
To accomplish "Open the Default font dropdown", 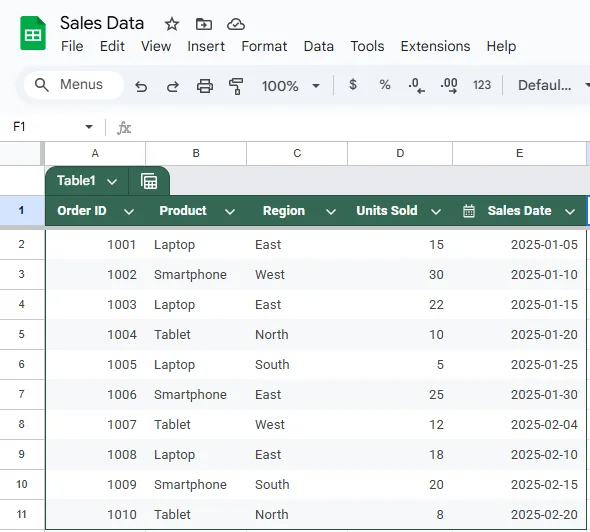I will coord(553,85).
